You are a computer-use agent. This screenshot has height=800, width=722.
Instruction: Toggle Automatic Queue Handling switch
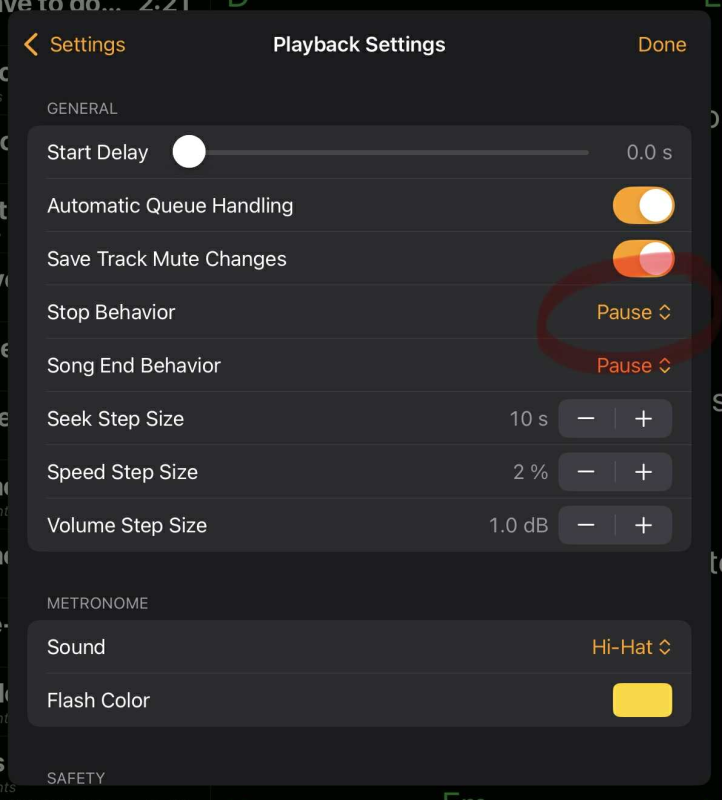(x=643, y=206)
